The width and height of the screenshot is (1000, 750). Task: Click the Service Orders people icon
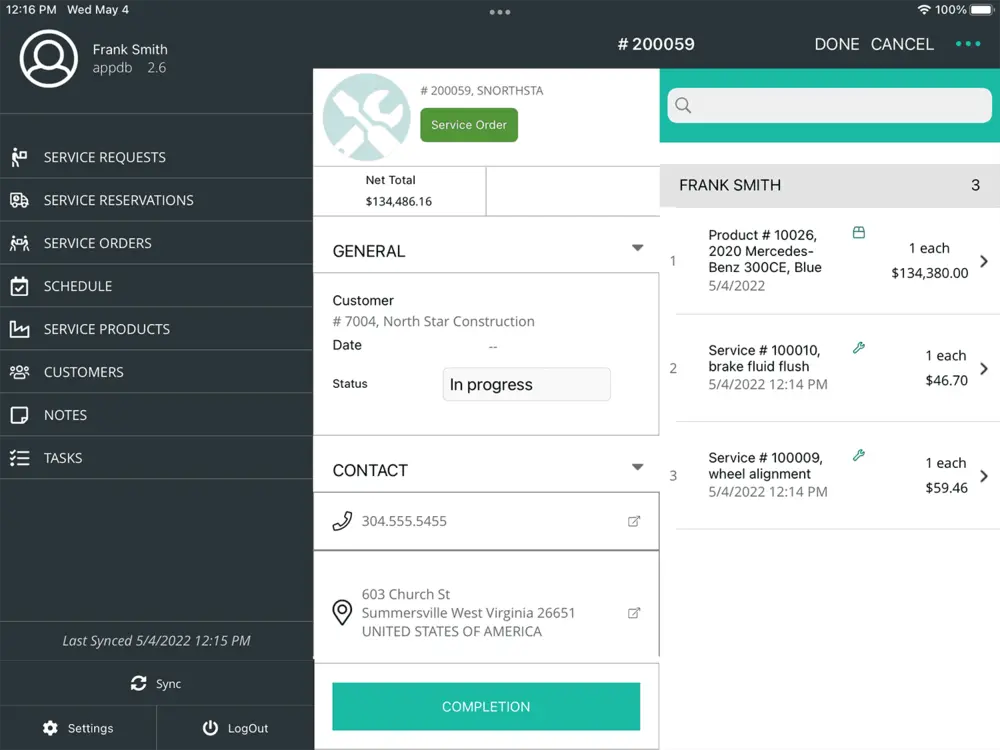tap(19, 243)
